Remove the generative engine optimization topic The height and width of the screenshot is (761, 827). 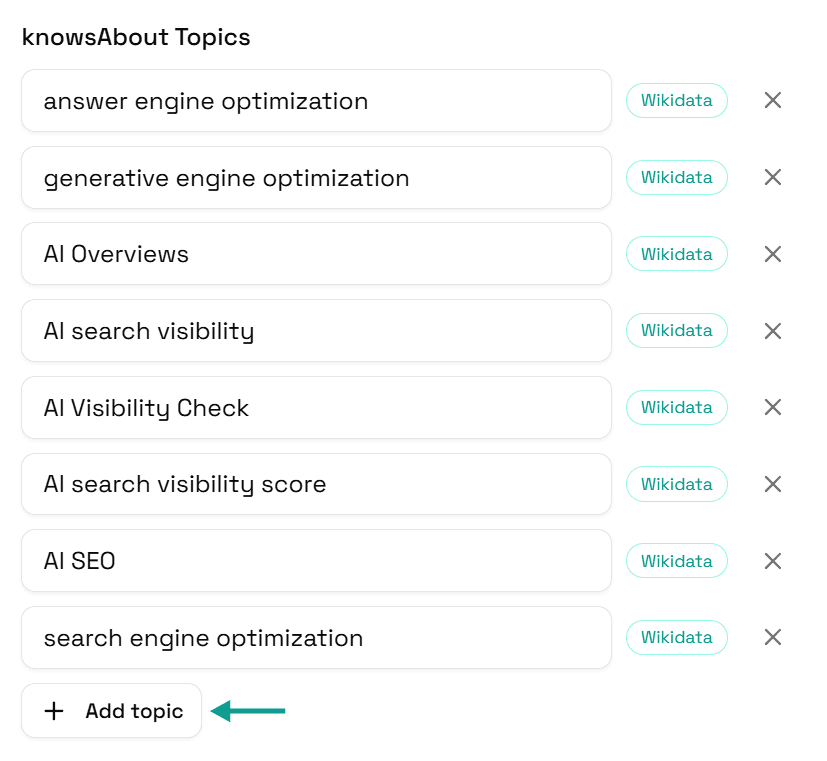773,177
